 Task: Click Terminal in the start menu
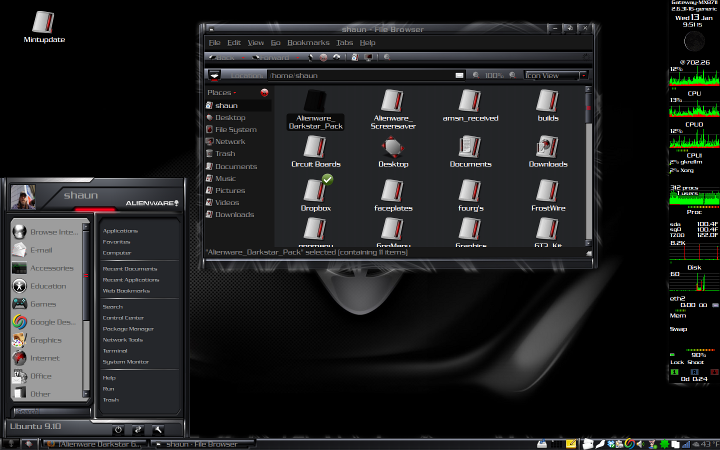click(x=115, y=351)
